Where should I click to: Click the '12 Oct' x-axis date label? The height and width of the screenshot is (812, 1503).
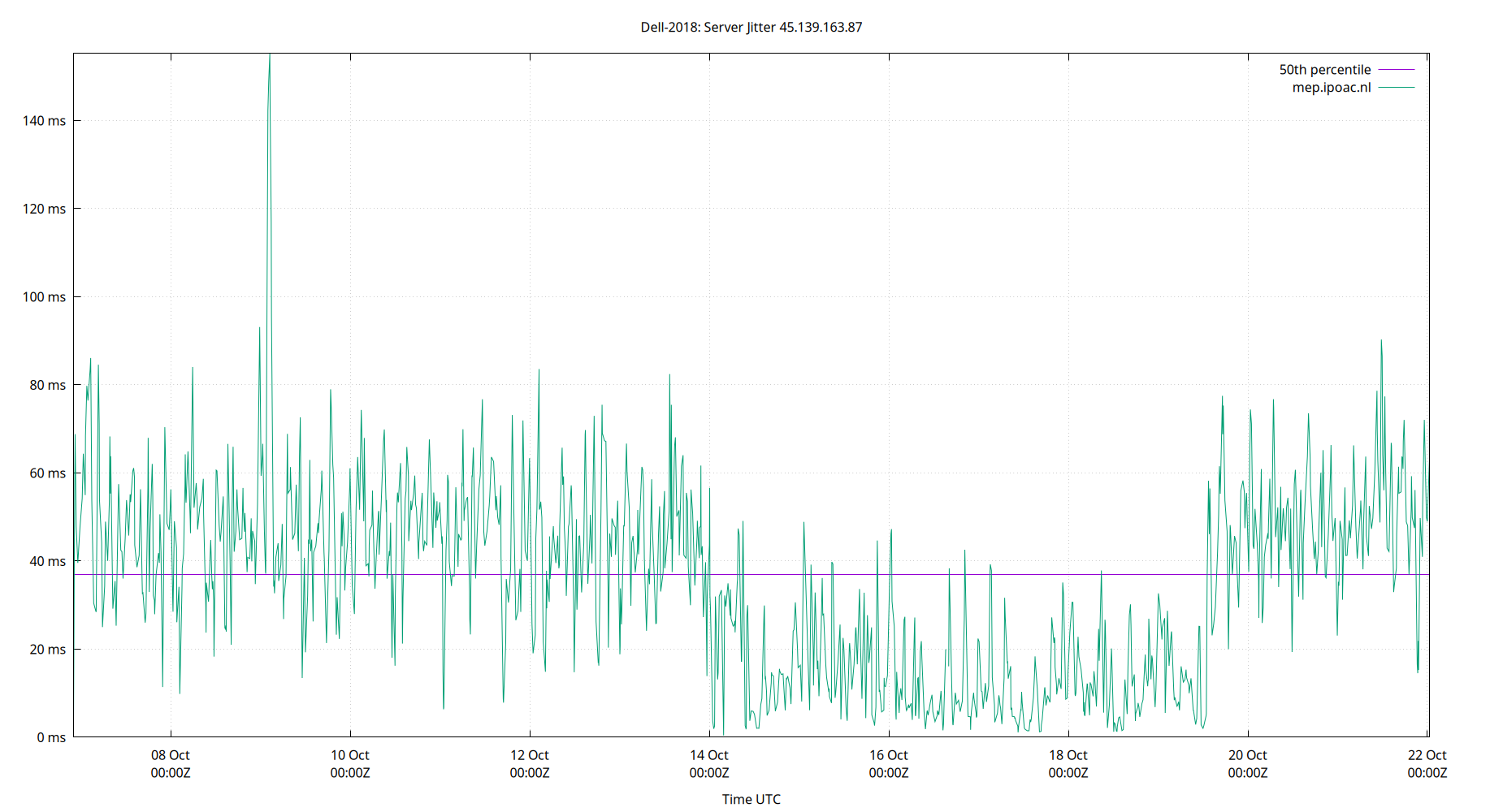click(x=530, y=755)
